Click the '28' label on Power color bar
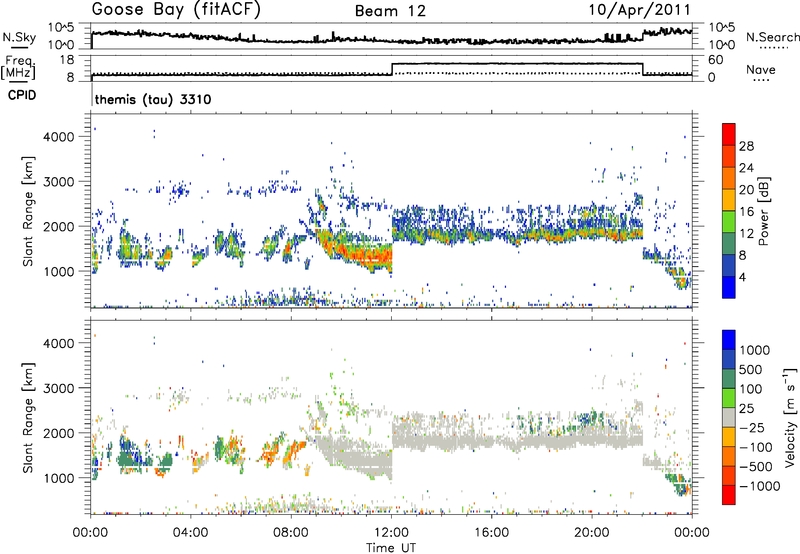Image resolution: width=800 pixels, height=554 pixels. (746, 146)
